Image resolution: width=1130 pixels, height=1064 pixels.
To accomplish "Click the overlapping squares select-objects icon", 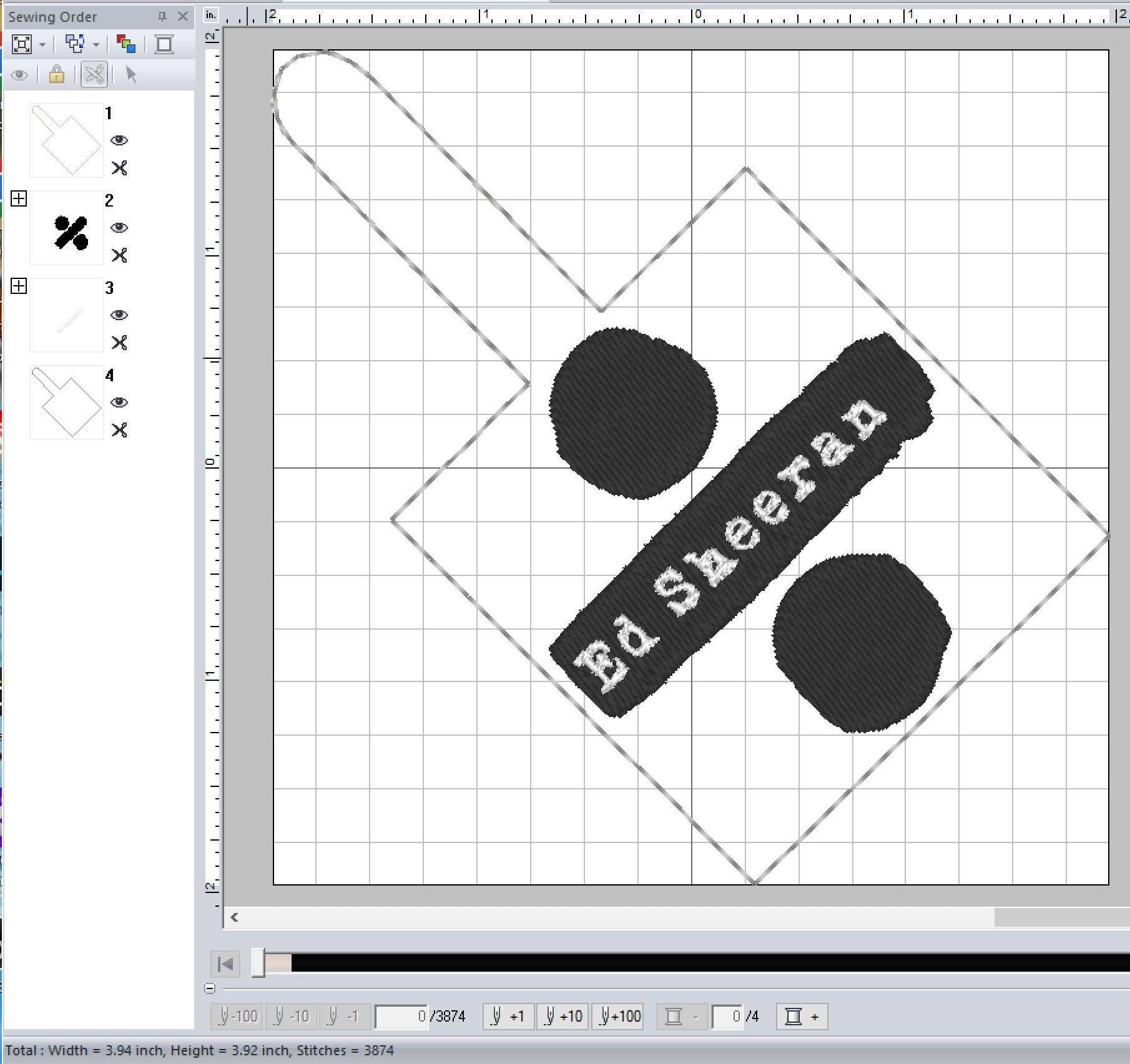I will pos(75,44).
